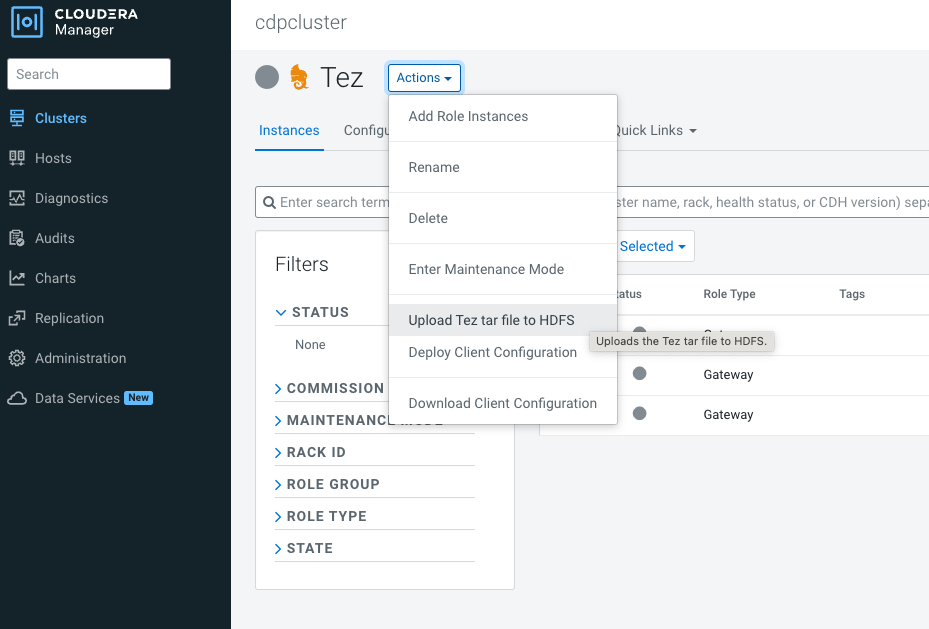Click Gateway in the second table row
Screen dimensions: 929x629
(x=728, y=374)
